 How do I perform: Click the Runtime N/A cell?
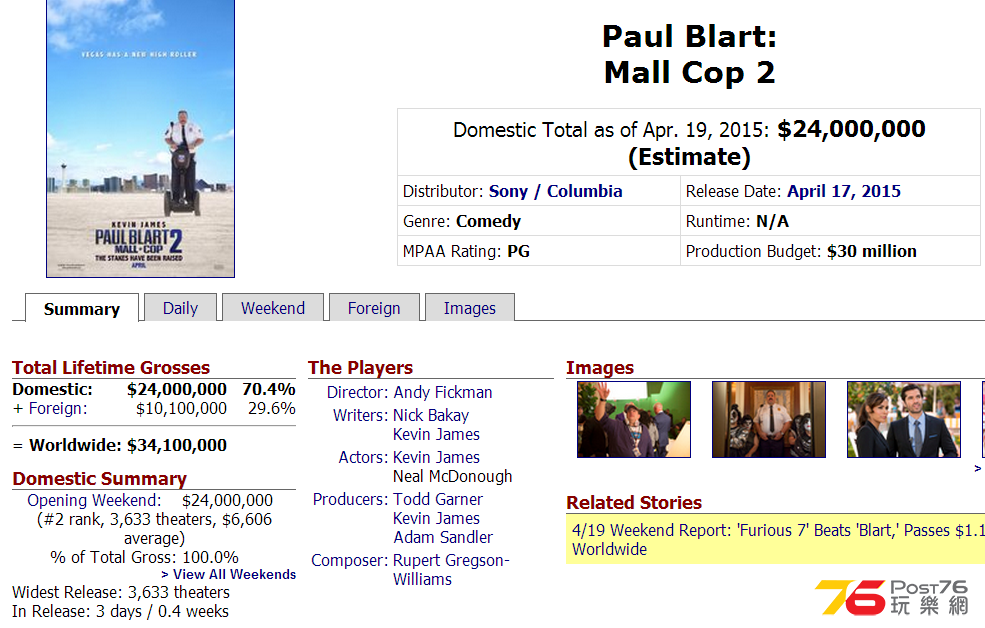[830, 221]
